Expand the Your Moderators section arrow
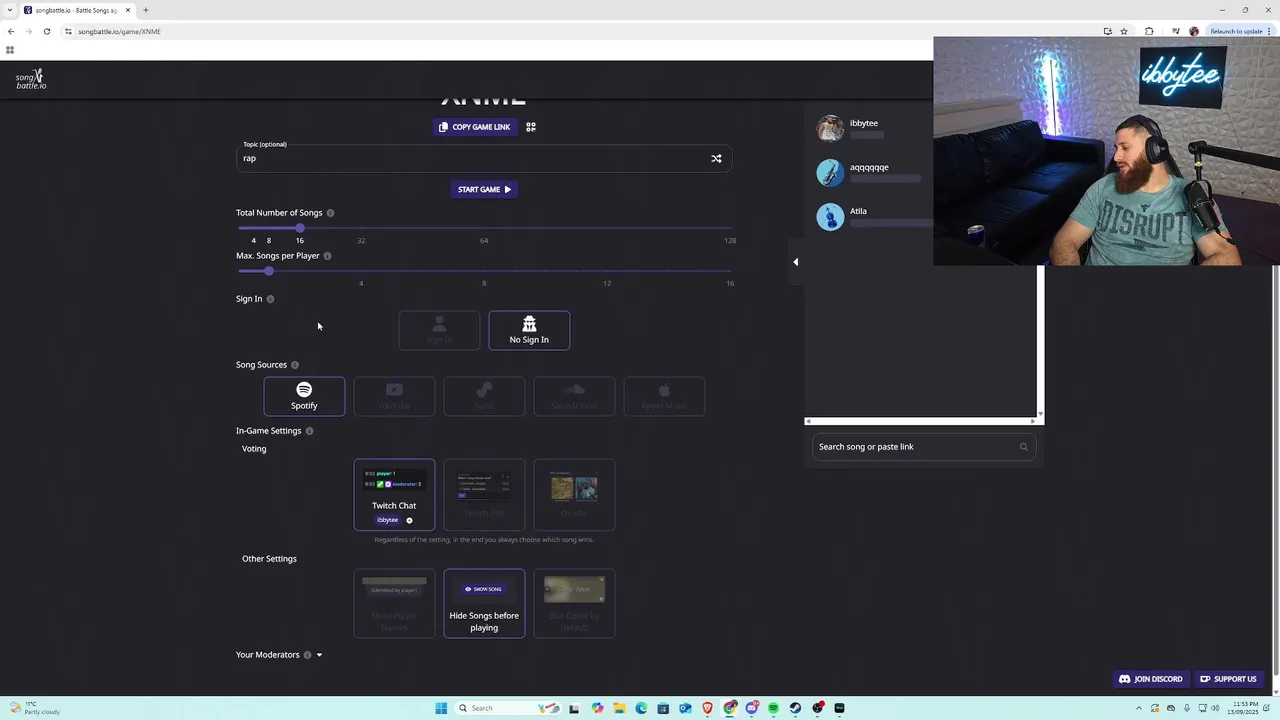The height and width of the screenshot is (720, 1280). pyautogui.click(x=319, y=655)
